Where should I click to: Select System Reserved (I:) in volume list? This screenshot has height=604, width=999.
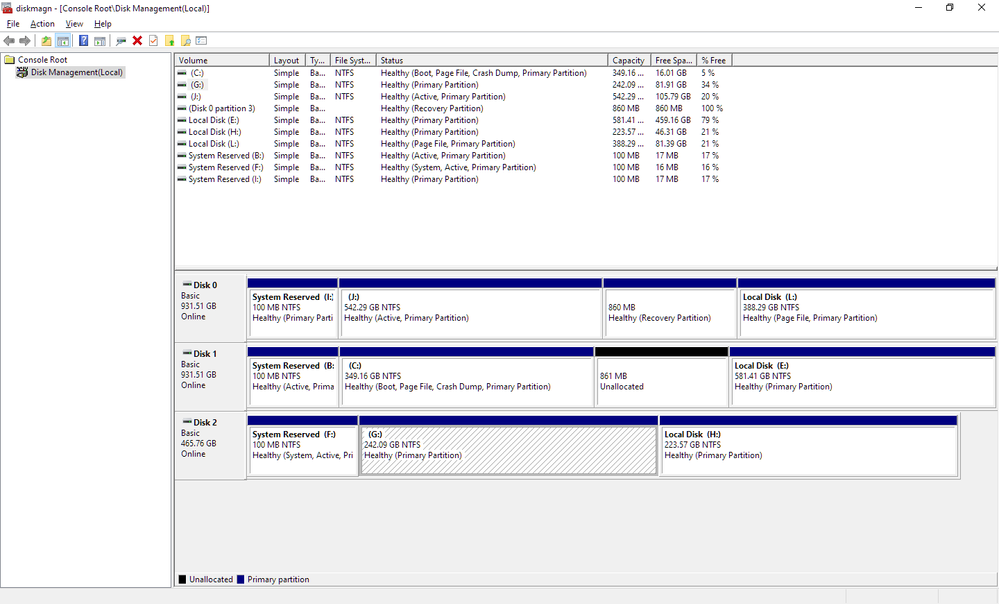click(454, 179)
